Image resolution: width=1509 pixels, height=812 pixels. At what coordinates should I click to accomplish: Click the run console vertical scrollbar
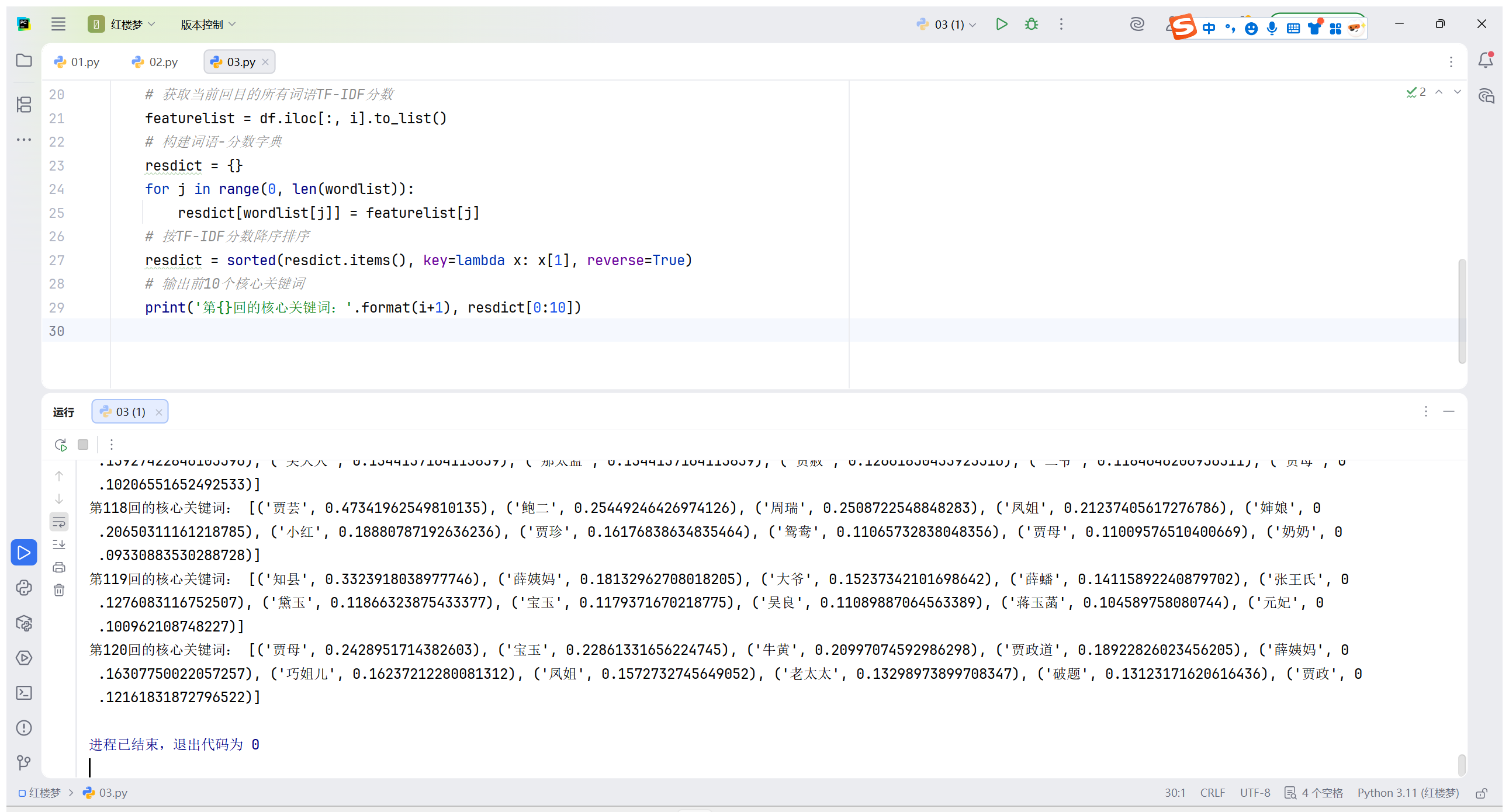(x=1462, y=764)
